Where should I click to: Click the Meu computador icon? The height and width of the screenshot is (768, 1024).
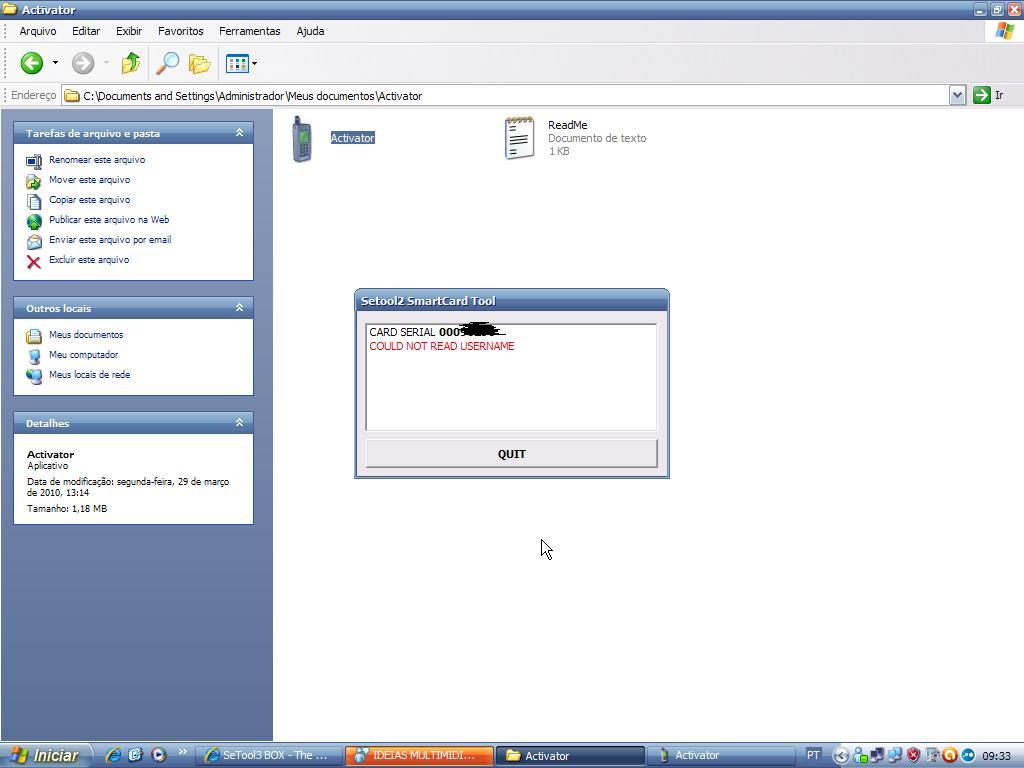coord(34,356)
